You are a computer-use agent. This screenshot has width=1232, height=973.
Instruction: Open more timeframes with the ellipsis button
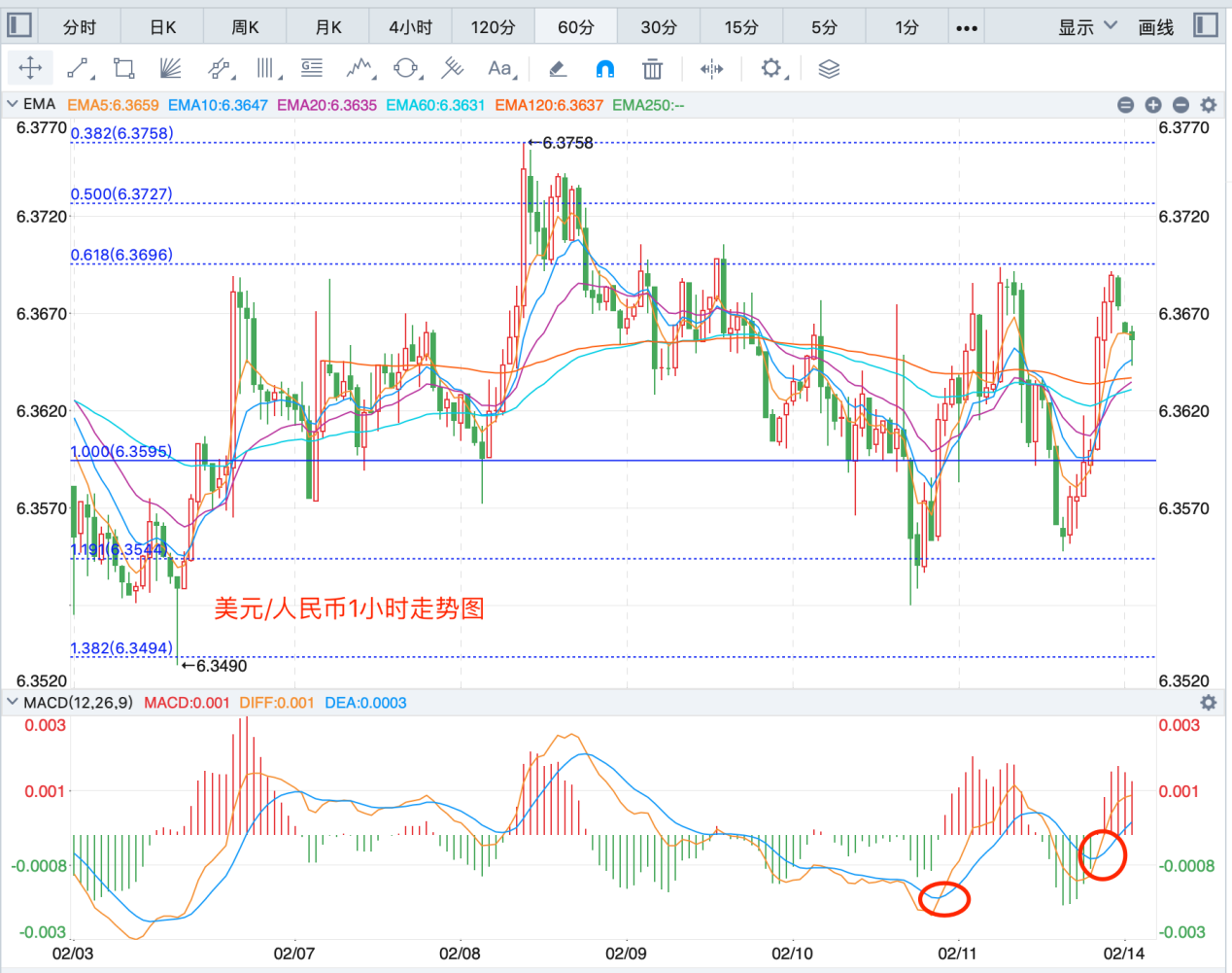click(966, 27)
